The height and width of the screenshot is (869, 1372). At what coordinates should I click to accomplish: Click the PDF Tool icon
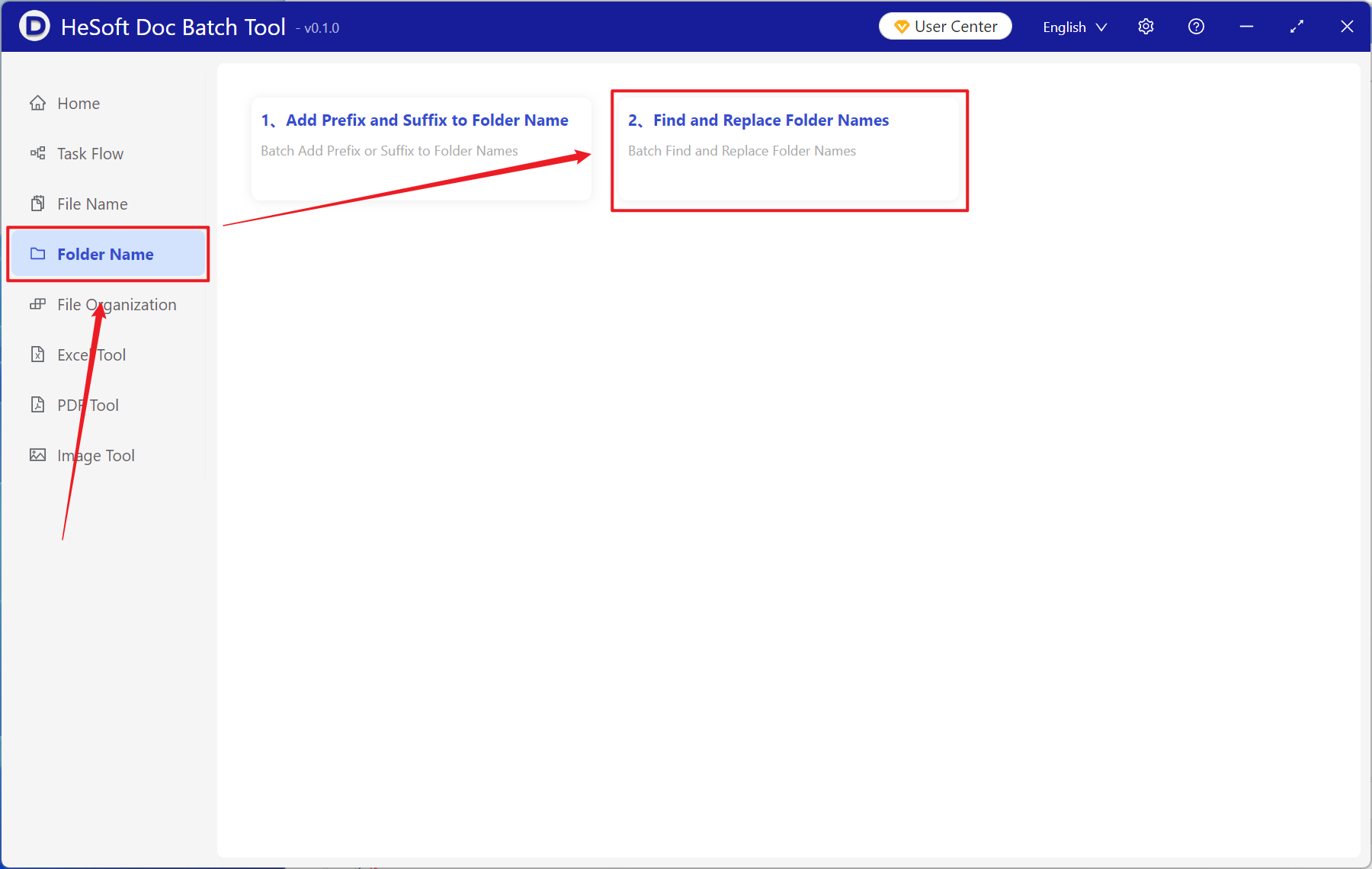[x=37, y=405]
